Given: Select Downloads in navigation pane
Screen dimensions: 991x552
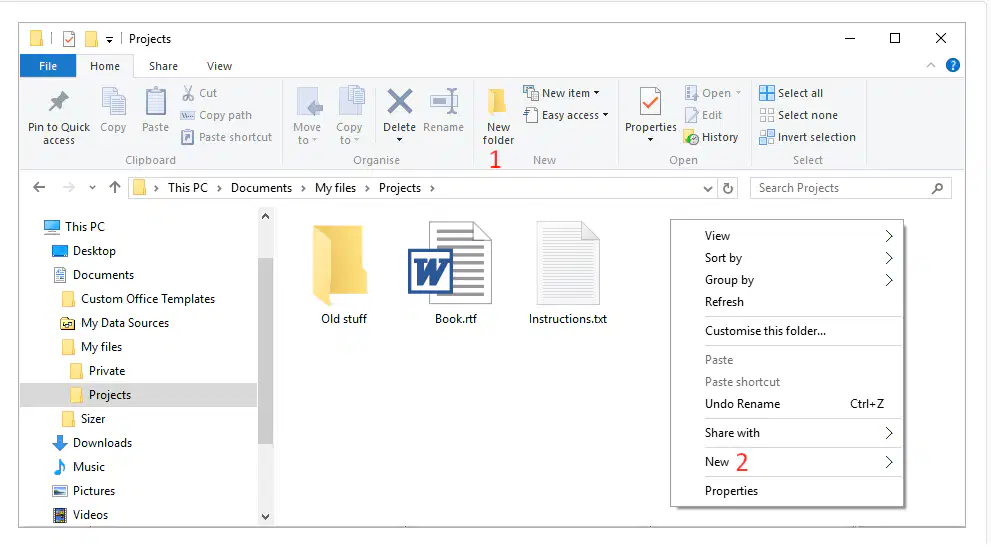Looking at the screenshot, I should [102, 443].
